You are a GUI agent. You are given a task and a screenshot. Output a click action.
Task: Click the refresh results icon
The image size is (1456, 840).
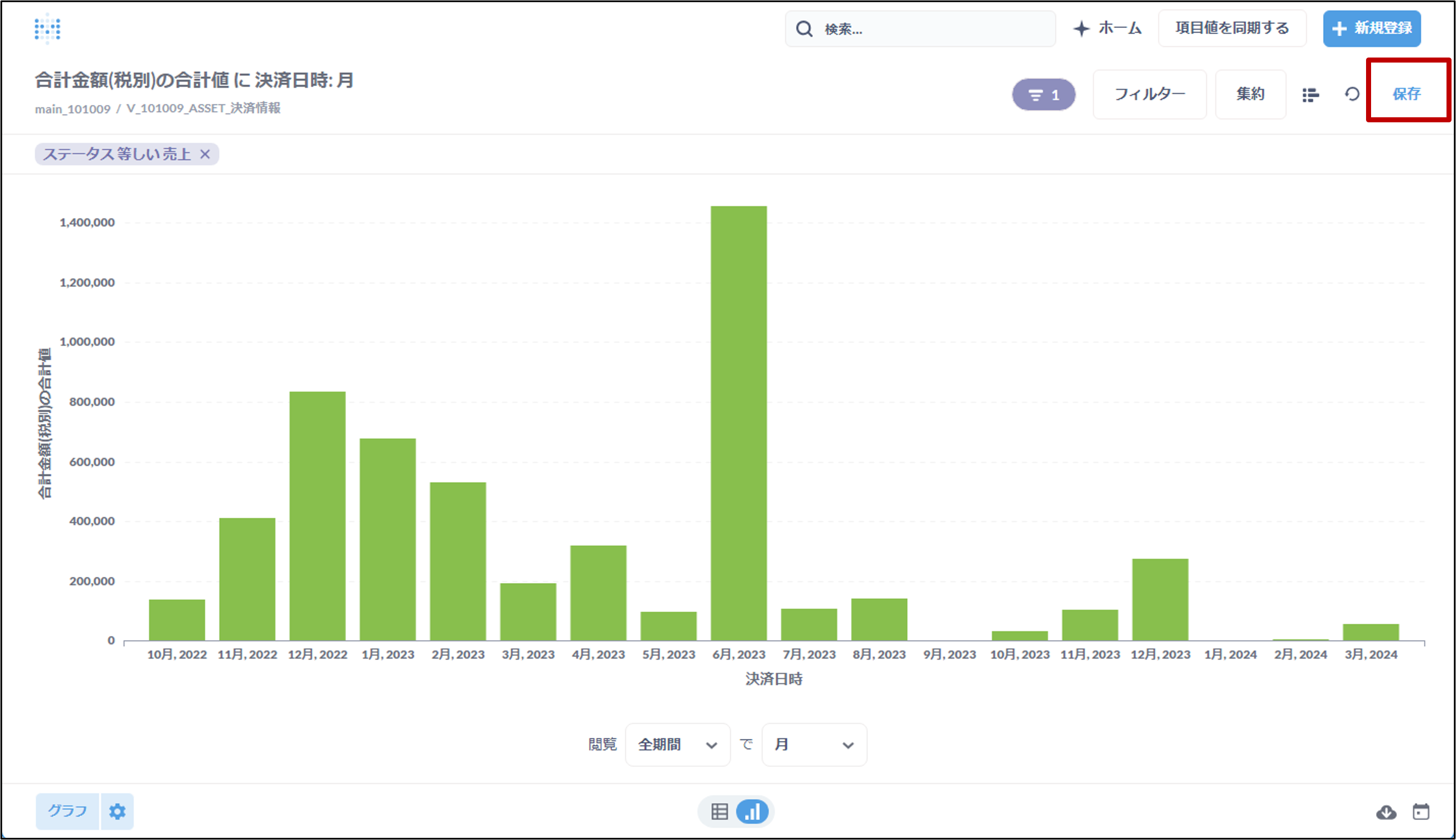[x=1352, y=94]
